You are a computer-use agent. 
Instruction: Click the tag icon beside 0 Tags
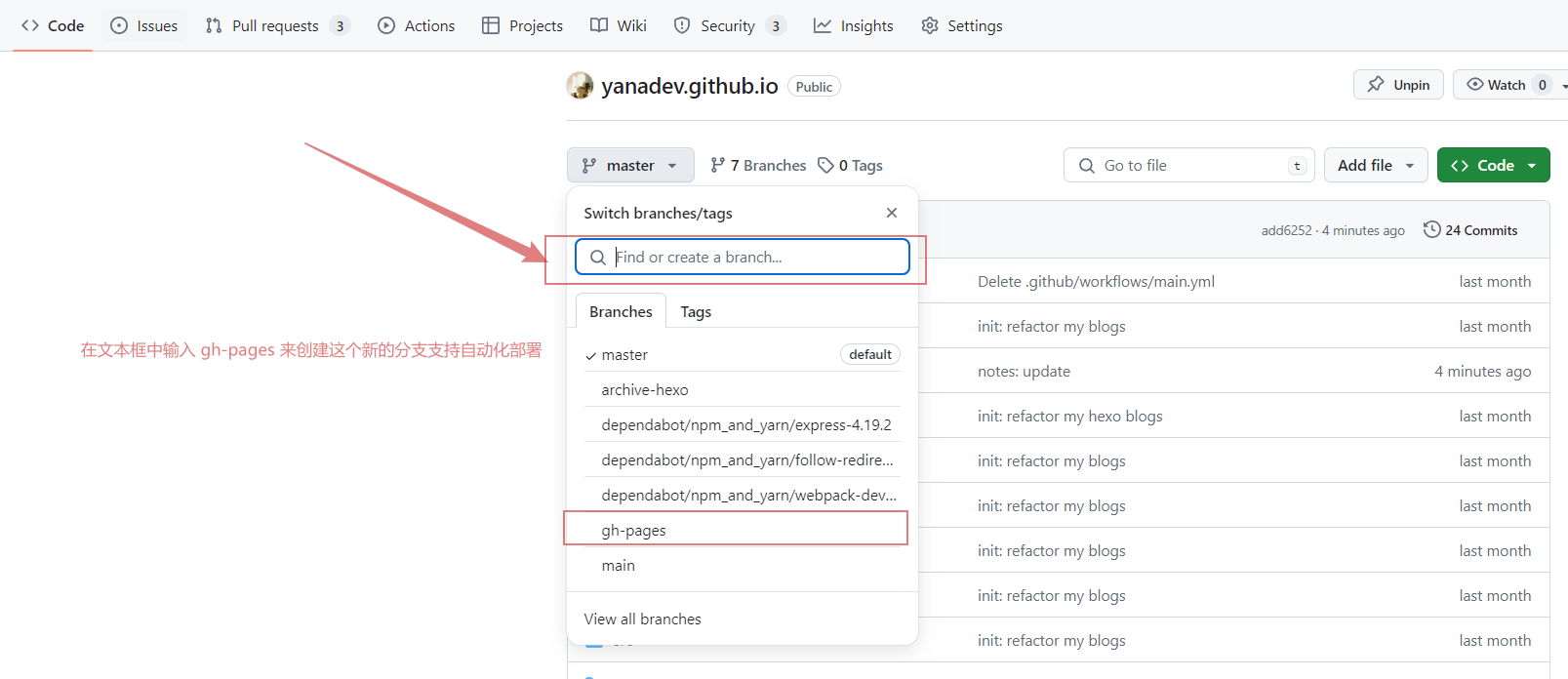click(825, 165)
